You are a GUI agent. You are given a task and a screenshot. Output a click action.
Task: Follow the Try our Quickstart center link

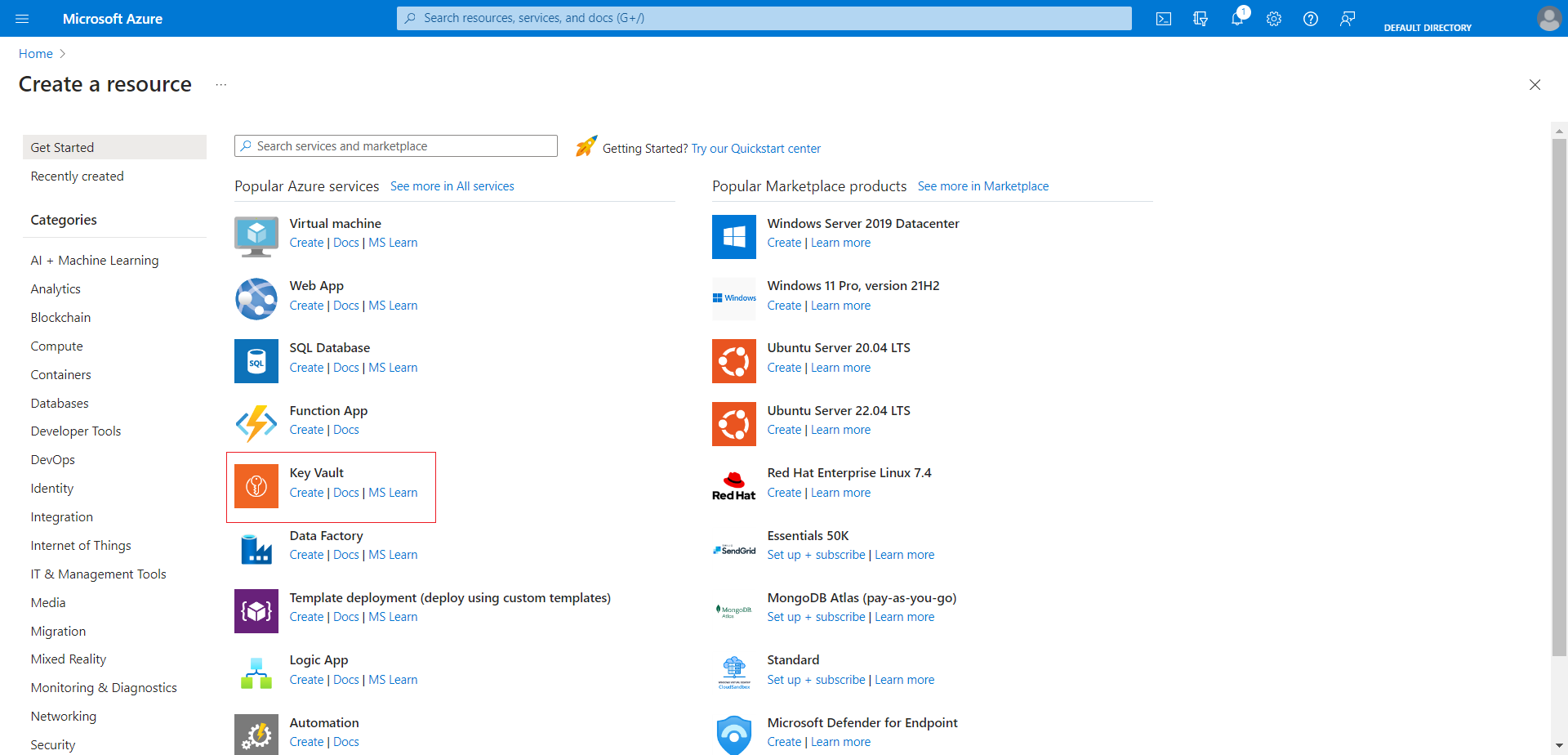coord(755,149)
